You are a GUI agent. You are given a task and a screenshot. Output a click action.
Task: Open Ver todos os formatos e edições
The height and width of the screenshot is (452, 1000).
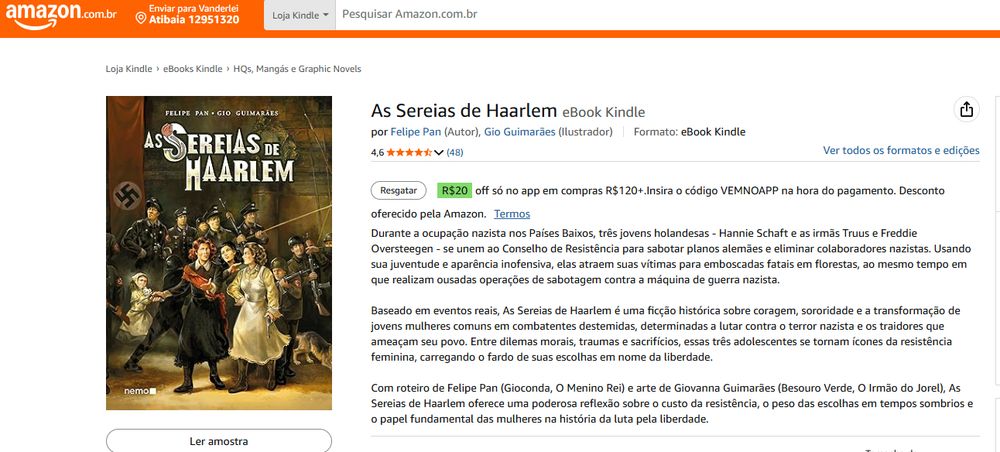[x=901, y=150]
